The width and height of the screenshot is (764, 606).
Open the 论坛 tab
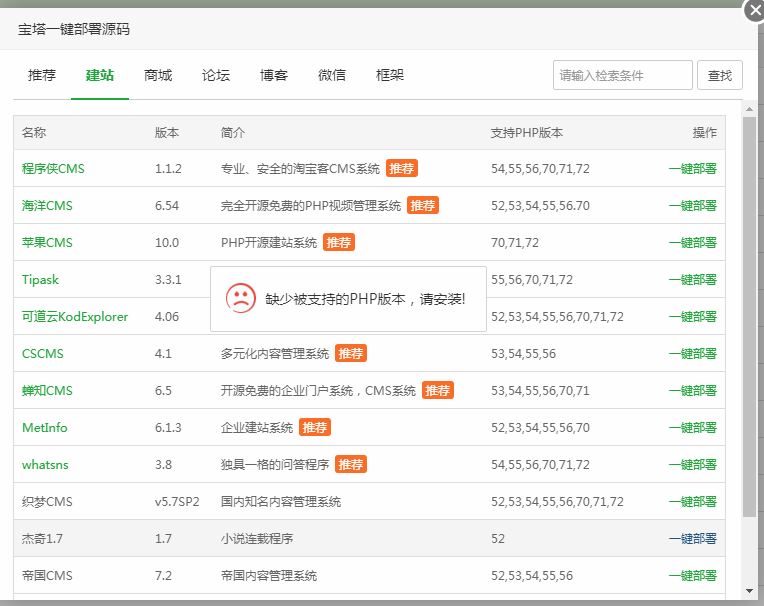point(216,76)
